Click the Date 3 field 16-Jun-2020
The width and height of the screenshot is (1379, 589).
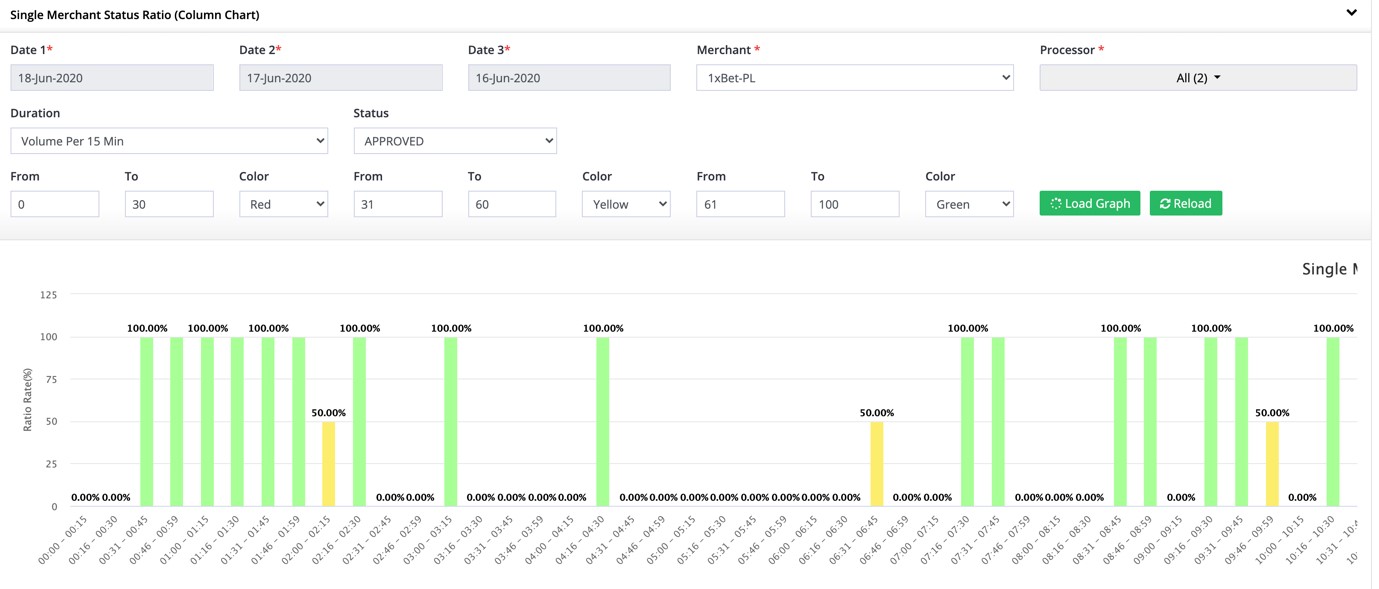pyautogui.click(x=569, y=78)
